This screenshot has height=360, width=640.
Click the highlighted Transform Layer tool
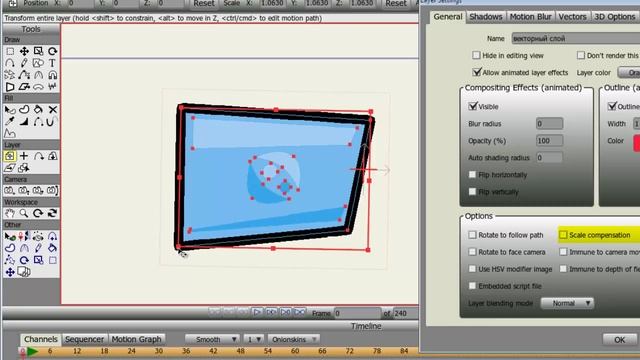[x=10, y=156]
